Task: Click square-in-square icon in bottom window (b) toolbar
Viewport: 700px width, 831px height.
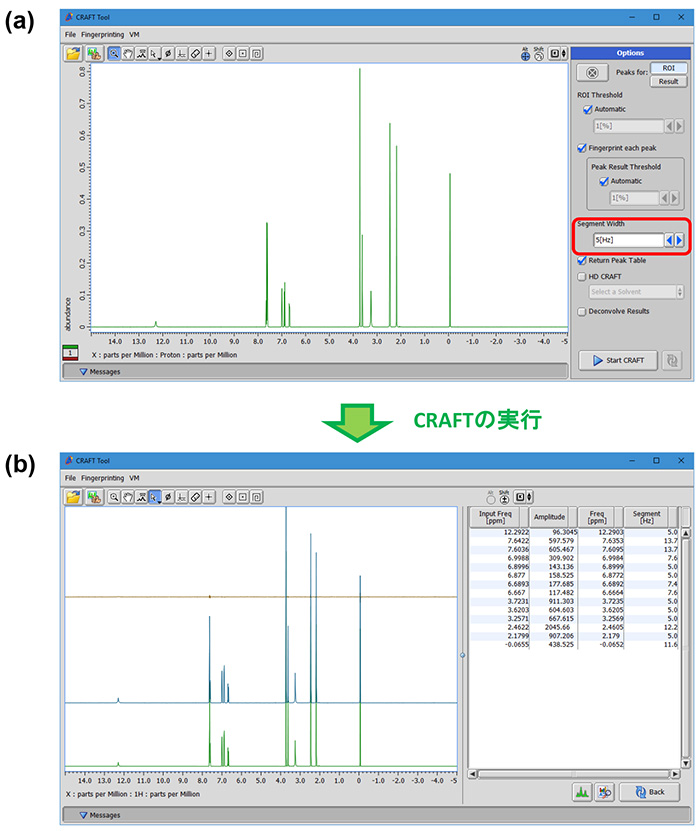Action: click(243, 497)
